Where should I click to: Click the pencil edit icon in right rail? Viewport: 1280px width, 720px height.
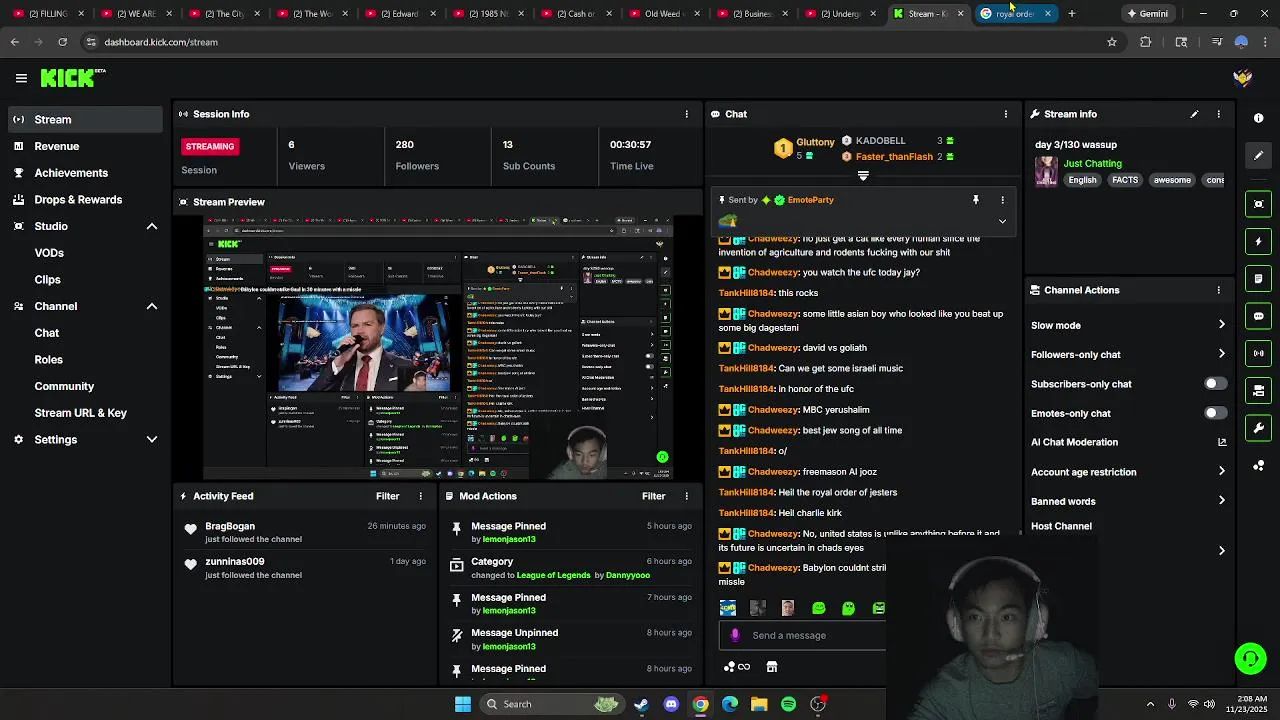[1258, 155]
